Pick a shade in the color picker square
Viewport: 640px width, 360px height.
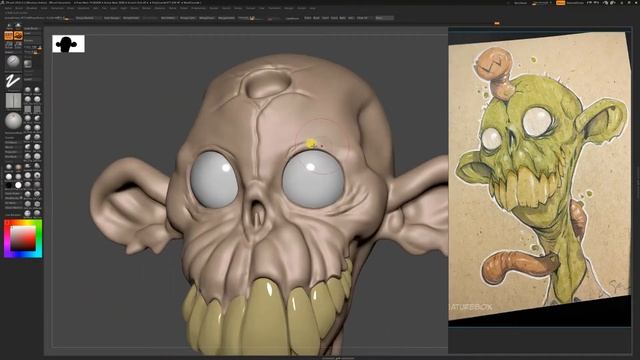[x=23, y=238]
